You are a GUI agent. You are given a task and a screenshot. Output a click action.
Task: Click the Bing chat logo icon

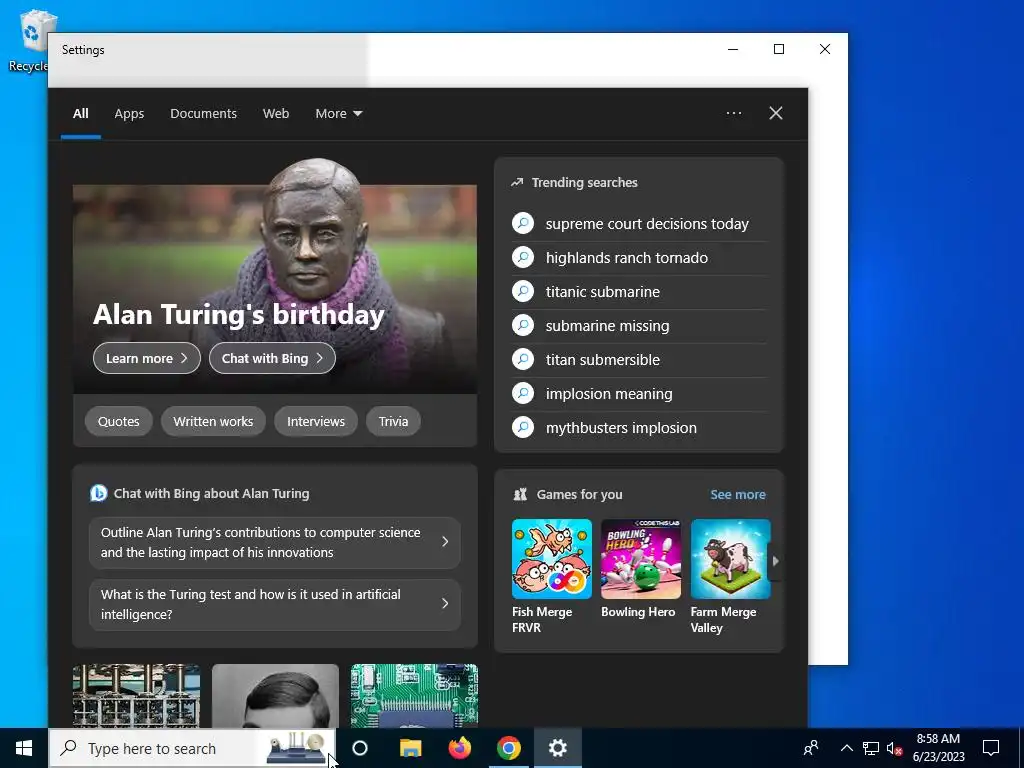(x=99, y=493)
